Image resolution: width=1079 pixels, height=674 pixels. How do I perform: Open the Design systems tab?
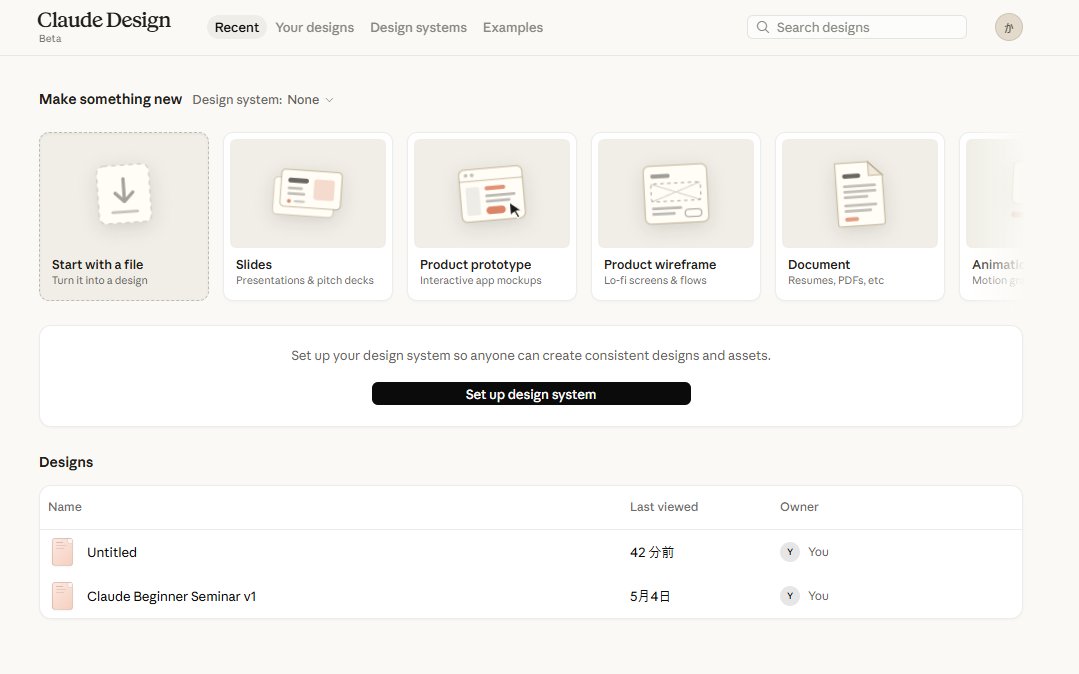(418, 28)
